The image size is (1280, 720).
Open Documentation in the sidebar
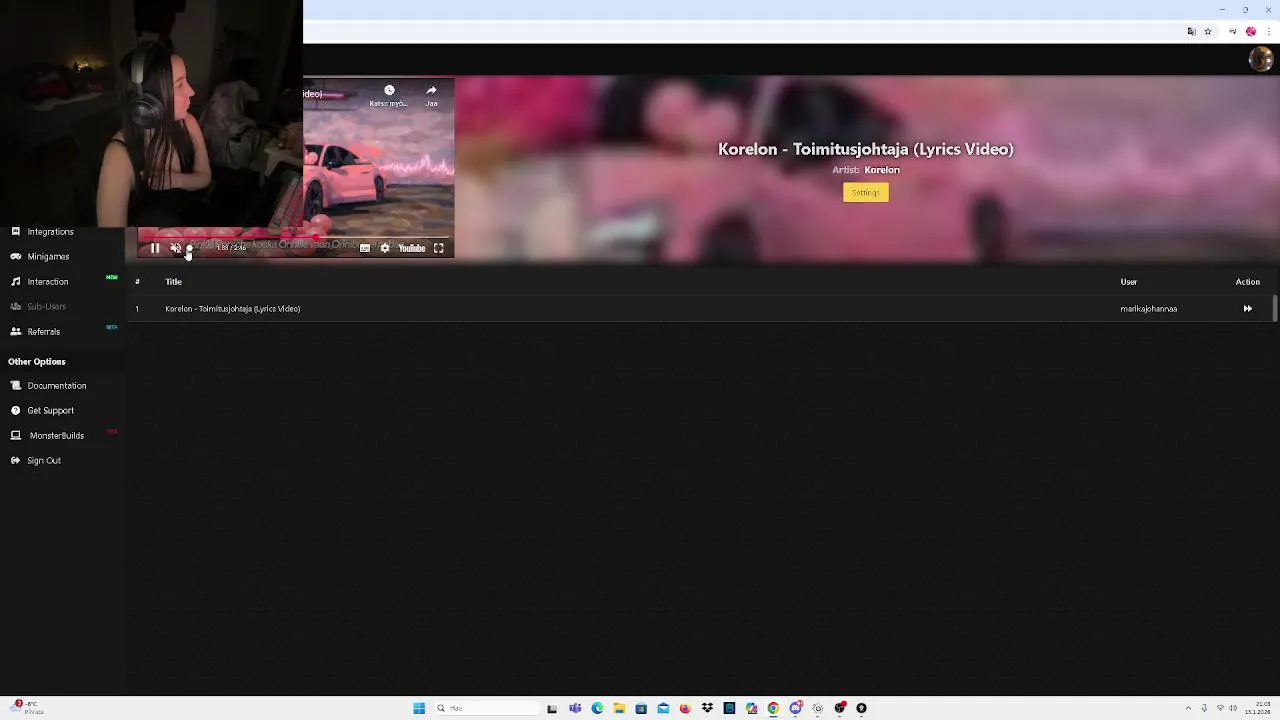57,386
